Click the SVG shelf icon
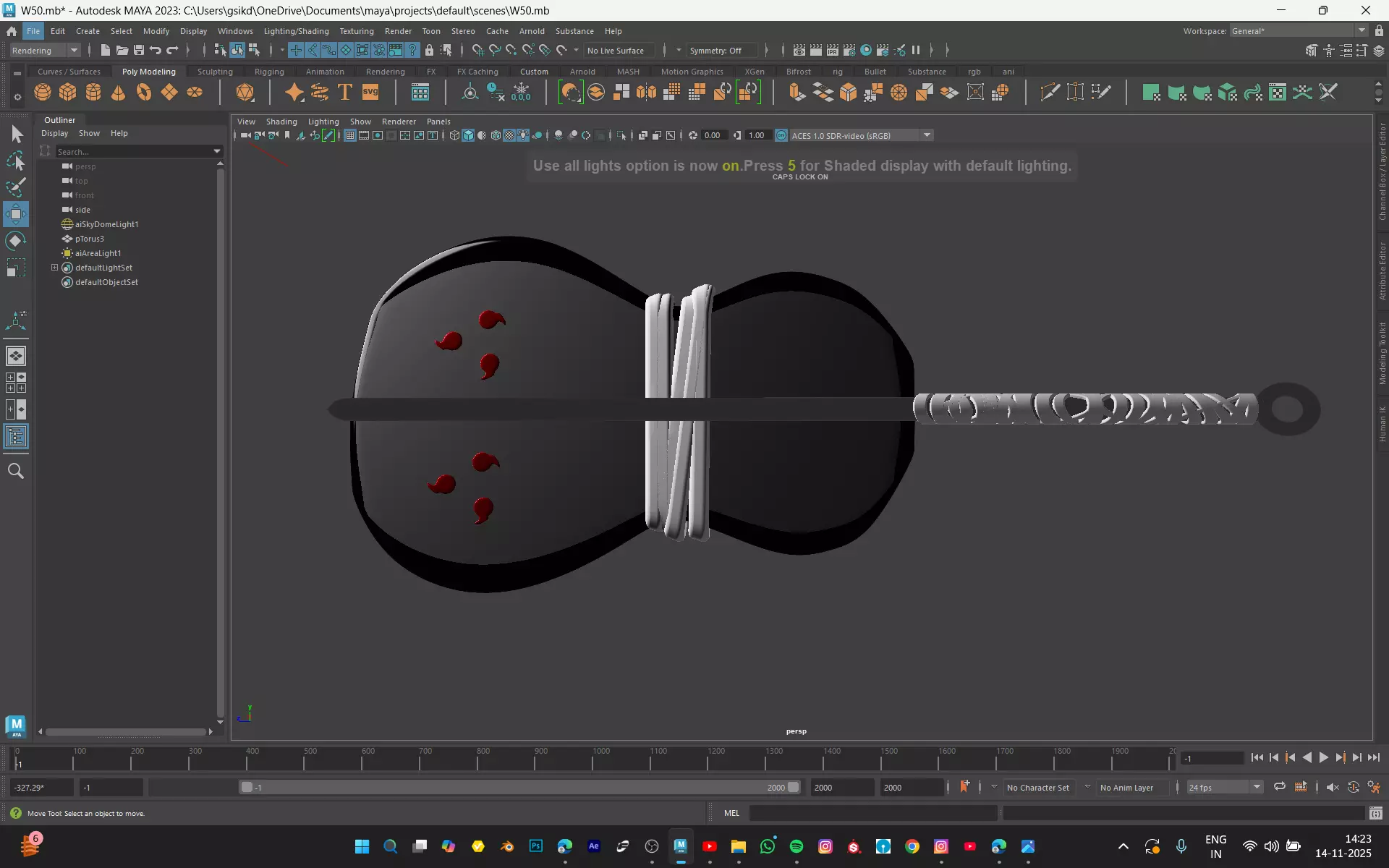This screenshot has height=868, width=1389. 370,93
